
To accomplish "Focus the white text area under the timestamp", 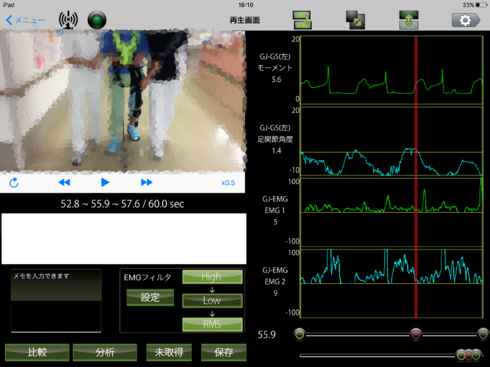I will tap(124, 239).
